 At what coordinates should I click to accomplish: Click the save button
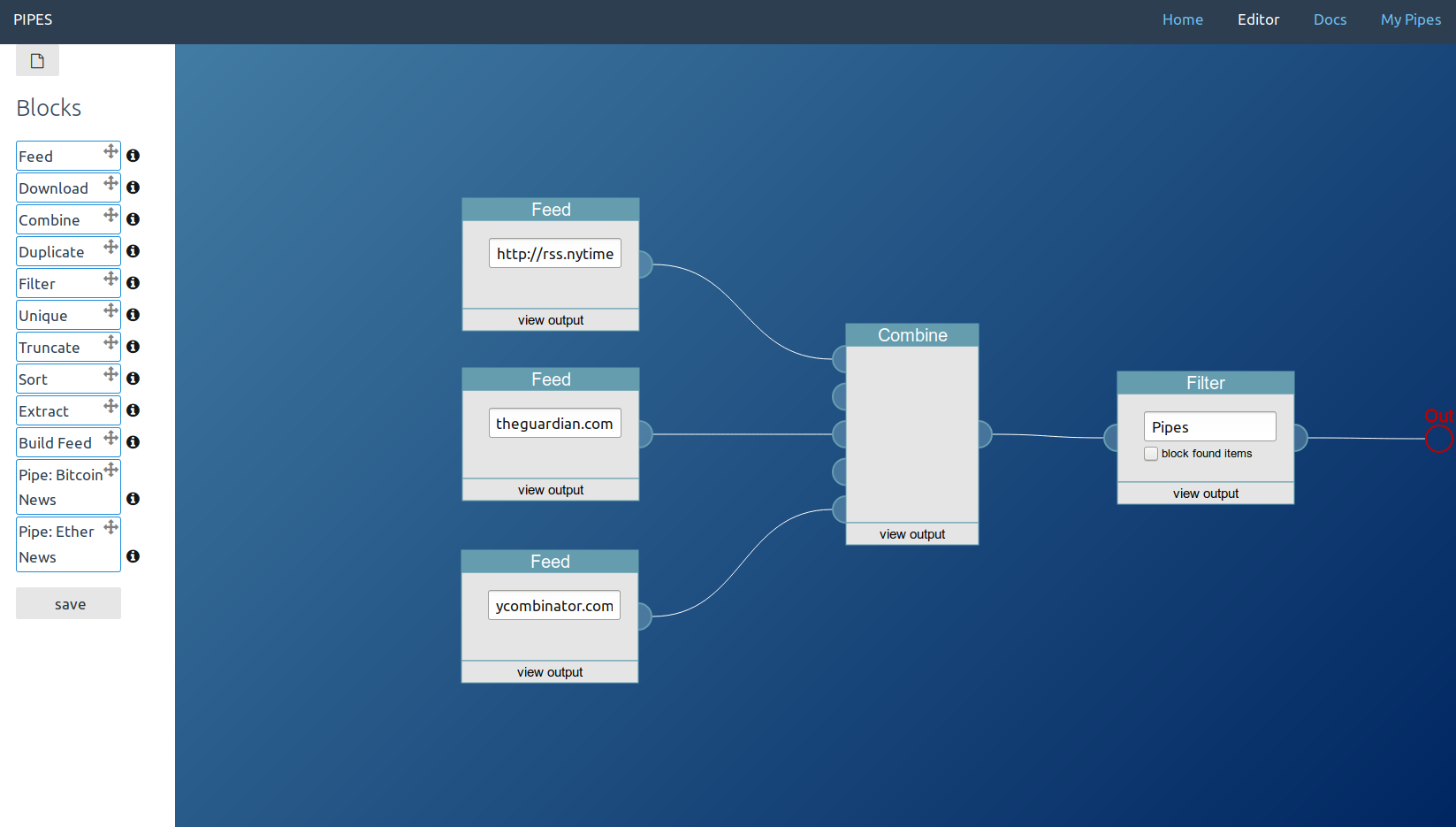coord(69,604)
